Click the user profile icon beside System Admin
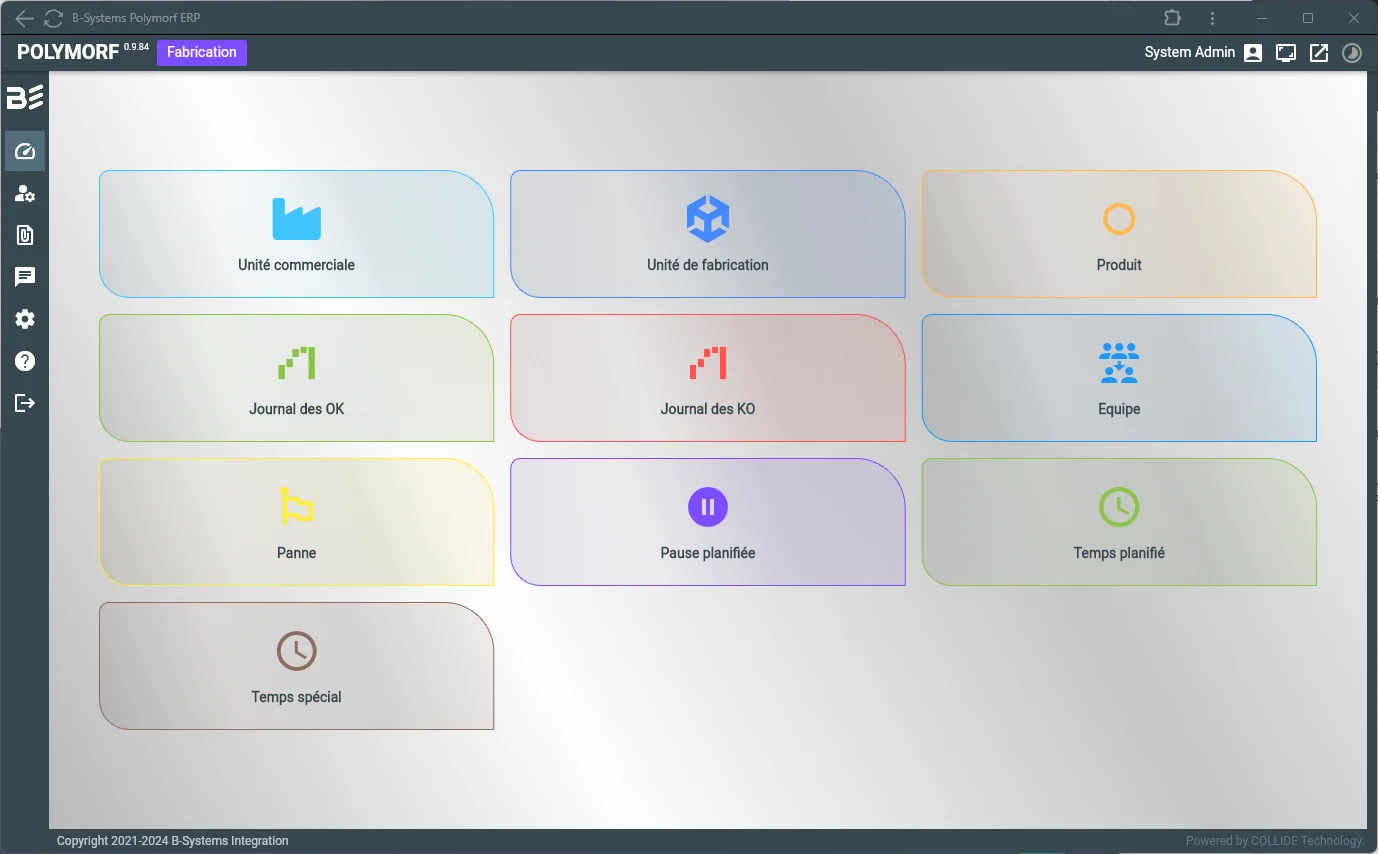 [1253, 53]
